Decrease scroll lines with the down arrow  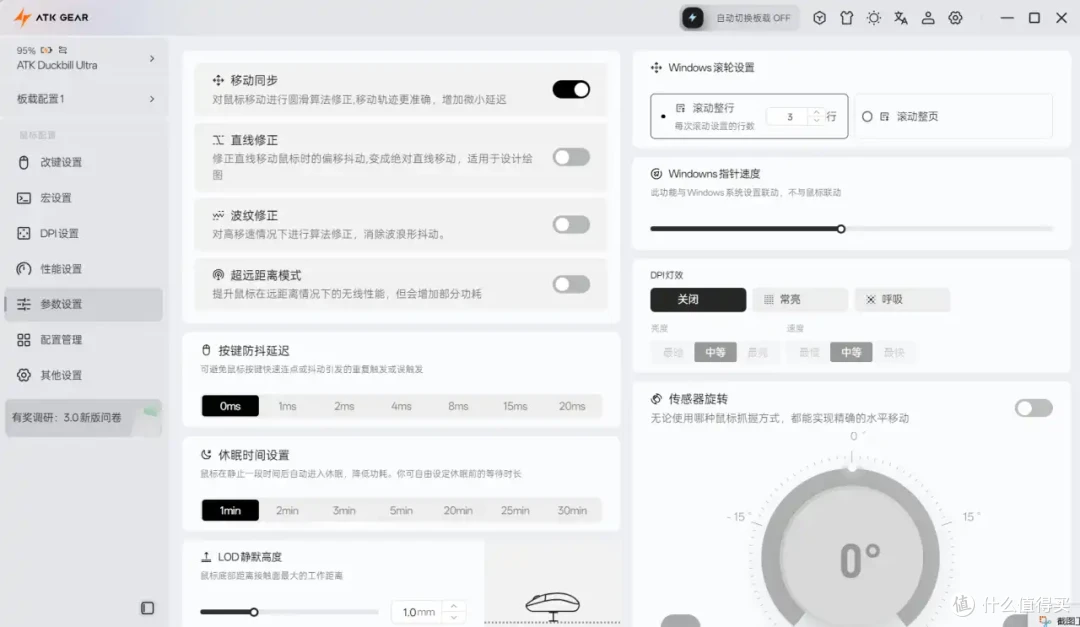click(816, 121)
